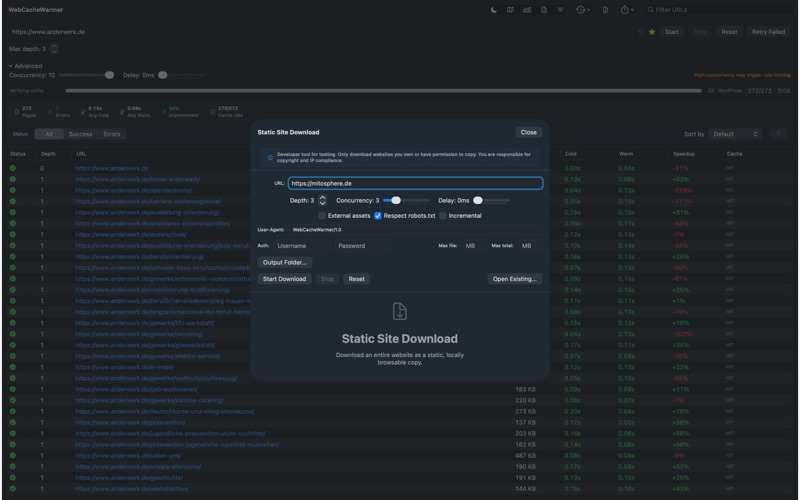Click the Cache Hits stat icon
800x500 pixels.
(x=212, y=112)
